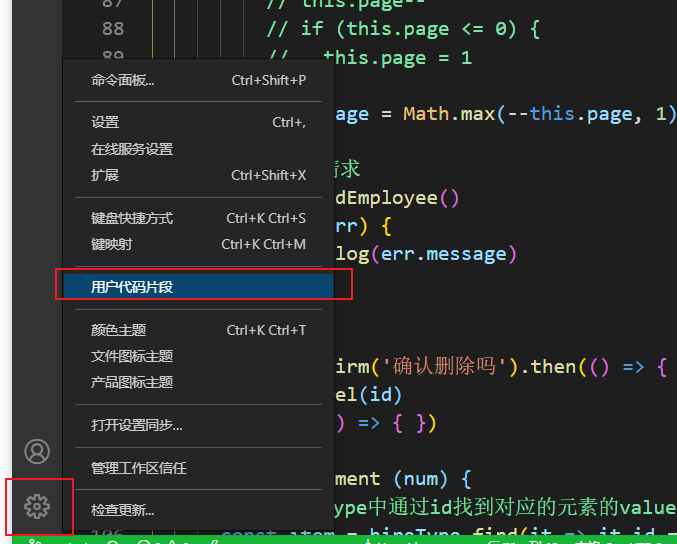677x544 pixels.
Task: Open 在线服务设置 menu entry
Action: tap(198, 149)
